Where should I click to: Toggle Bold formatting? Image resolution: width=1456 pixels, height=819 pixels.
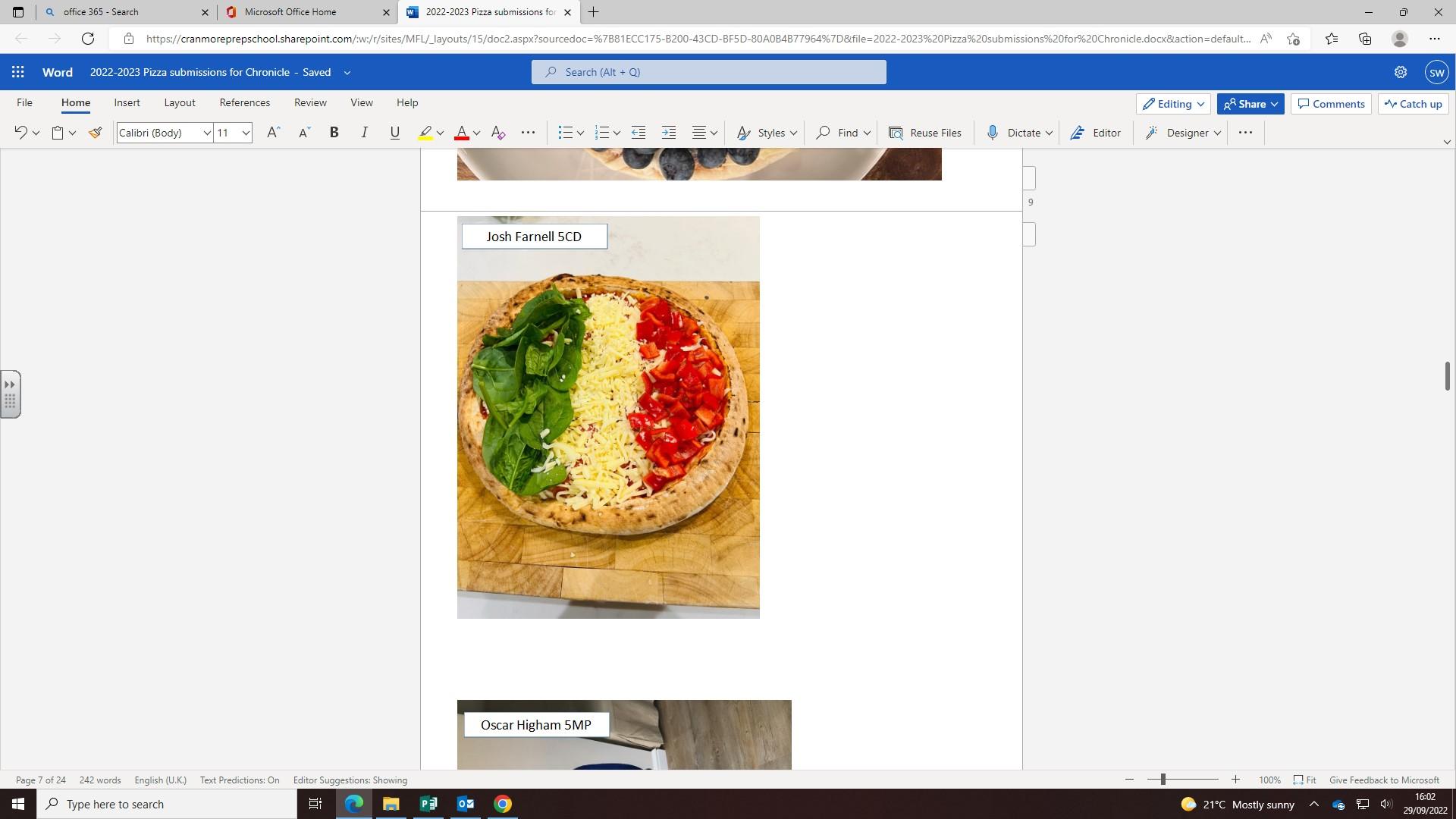[x=334, y=133]
